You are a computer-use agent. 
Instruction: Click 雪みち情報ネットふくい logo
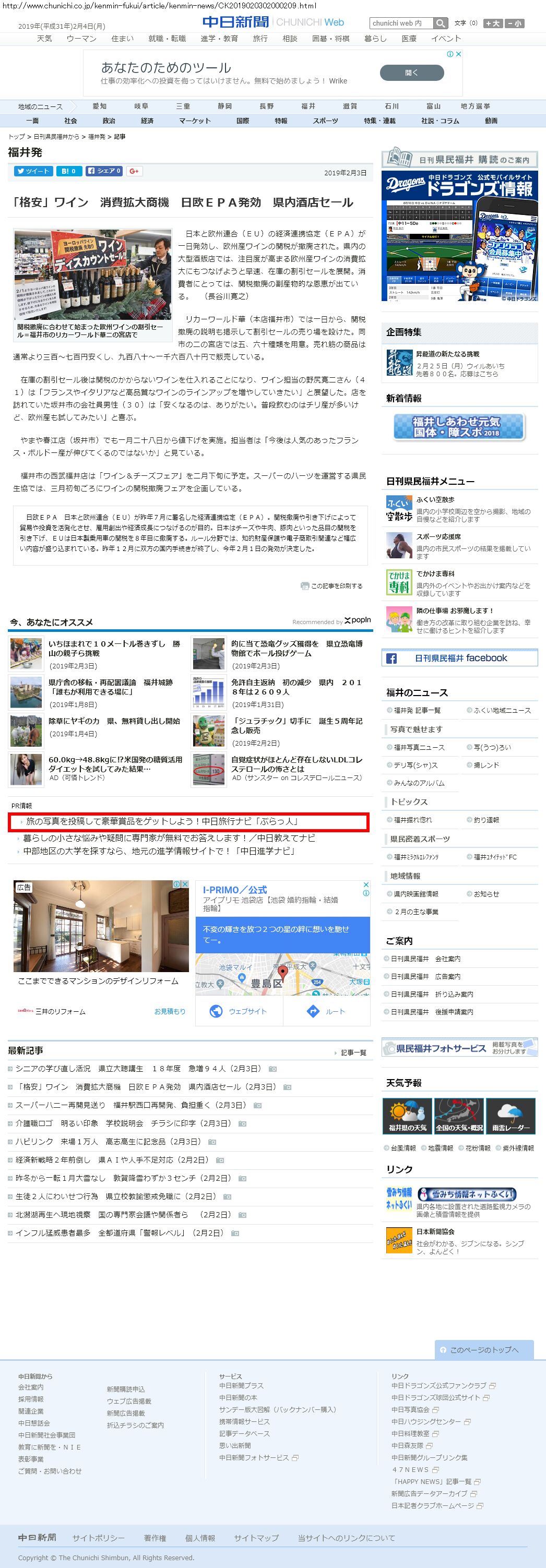click(x=399, y=1199)
